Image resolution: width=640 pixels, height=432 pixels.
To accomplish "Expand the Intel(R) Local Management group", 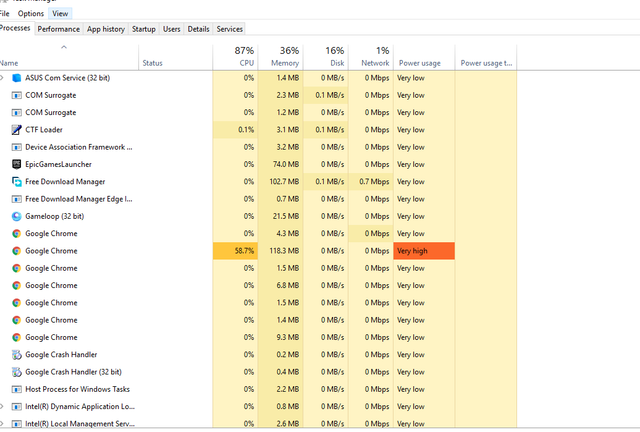I will (2, 424).
